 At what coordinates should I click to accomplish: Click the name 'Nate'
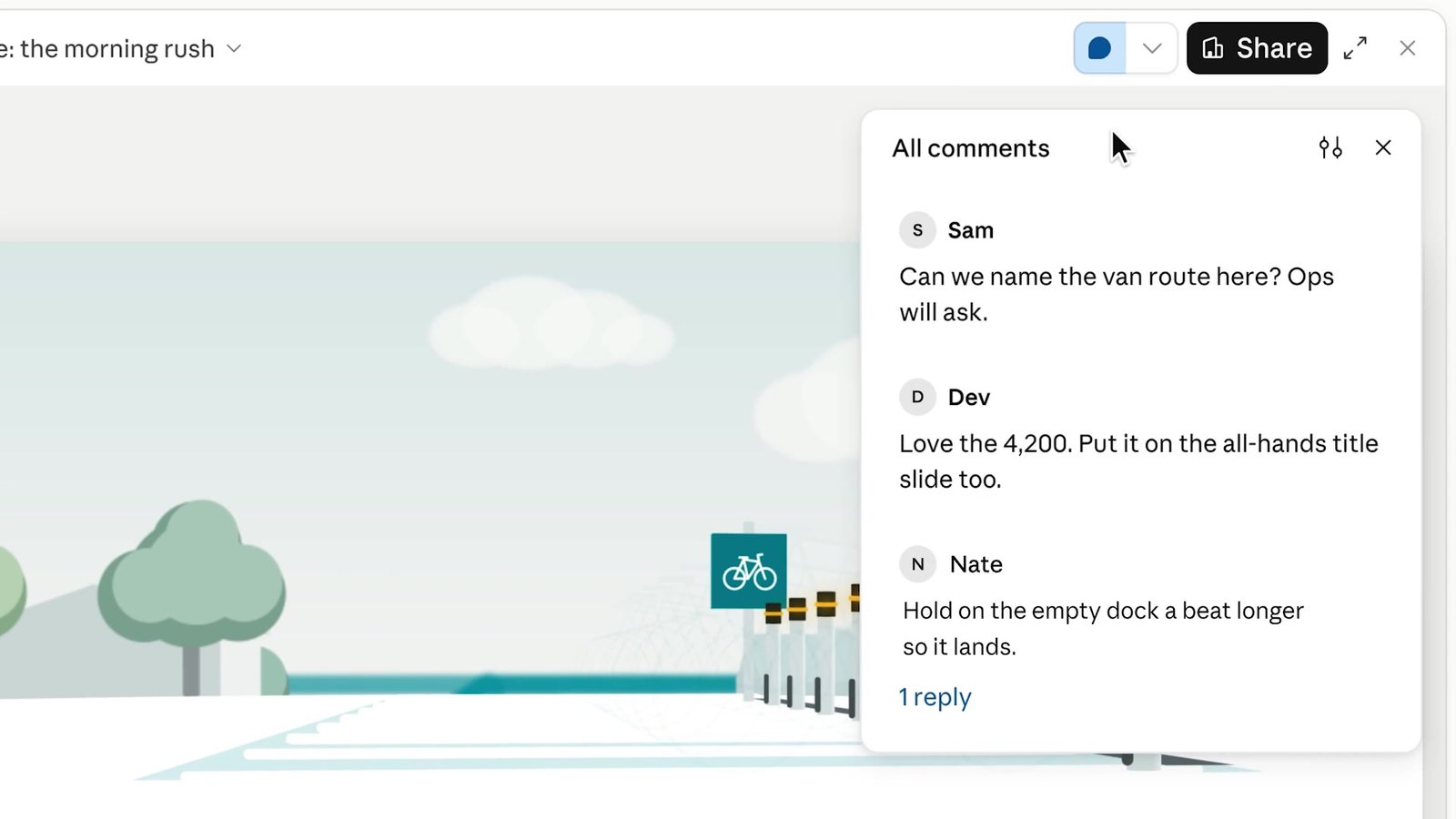(x=976, y=564)
